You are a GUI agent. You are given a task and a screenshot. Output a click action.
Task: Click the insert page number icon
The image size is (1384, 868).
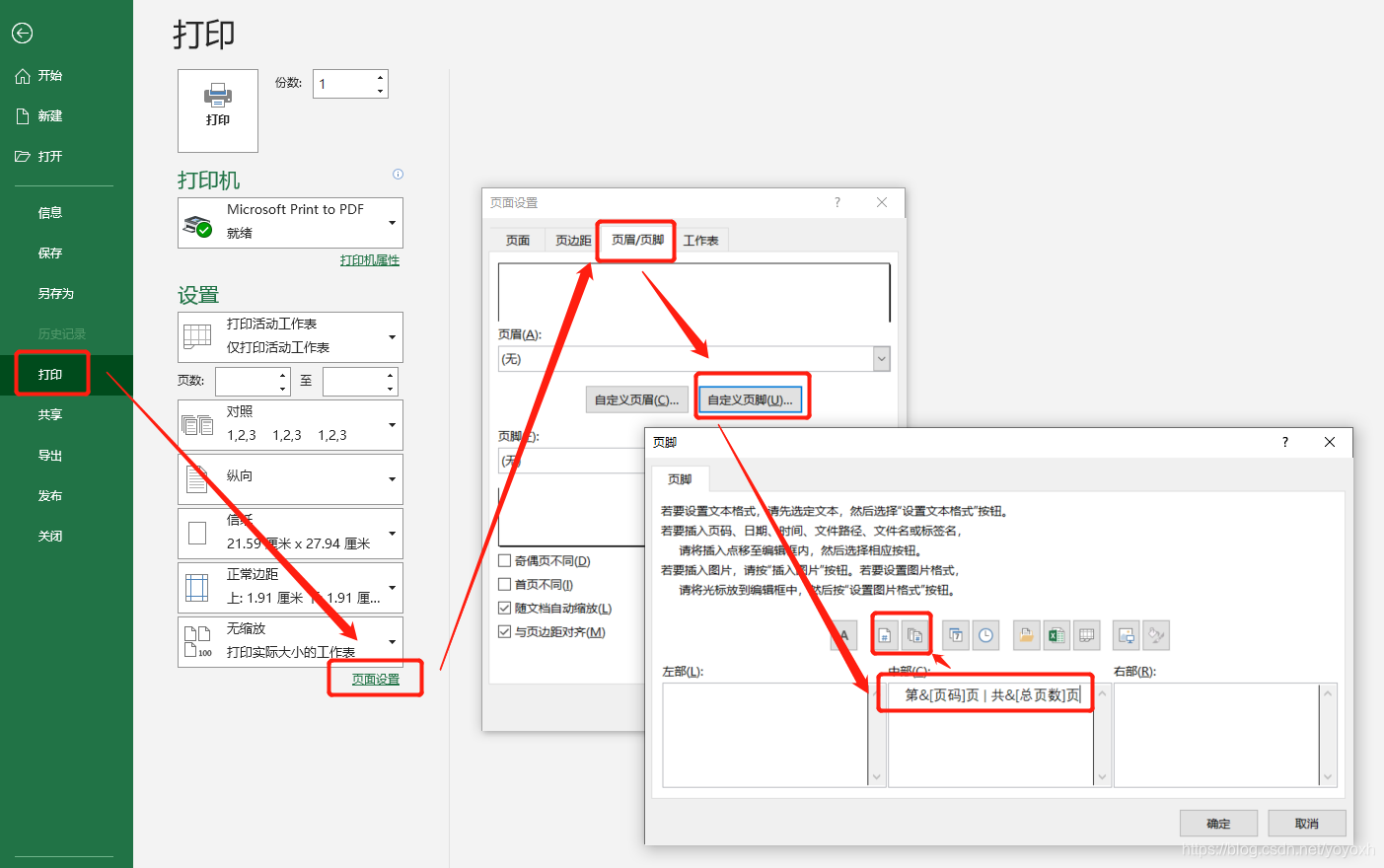click(x=885, y=635)
